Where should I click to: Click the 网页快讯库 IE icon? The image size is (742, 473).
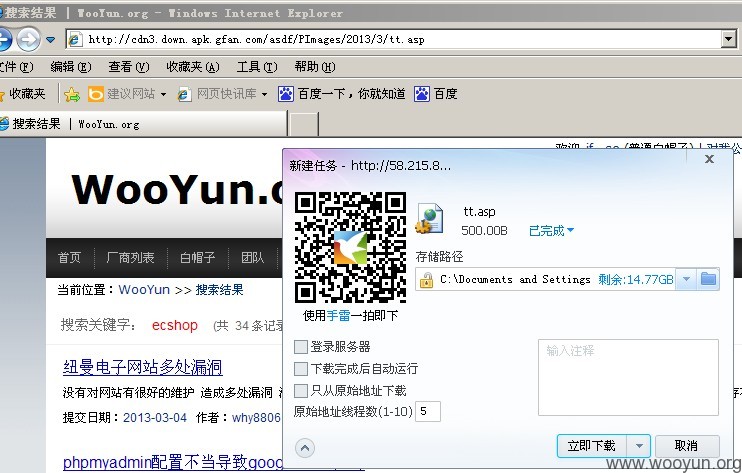[x=184, y=95]
